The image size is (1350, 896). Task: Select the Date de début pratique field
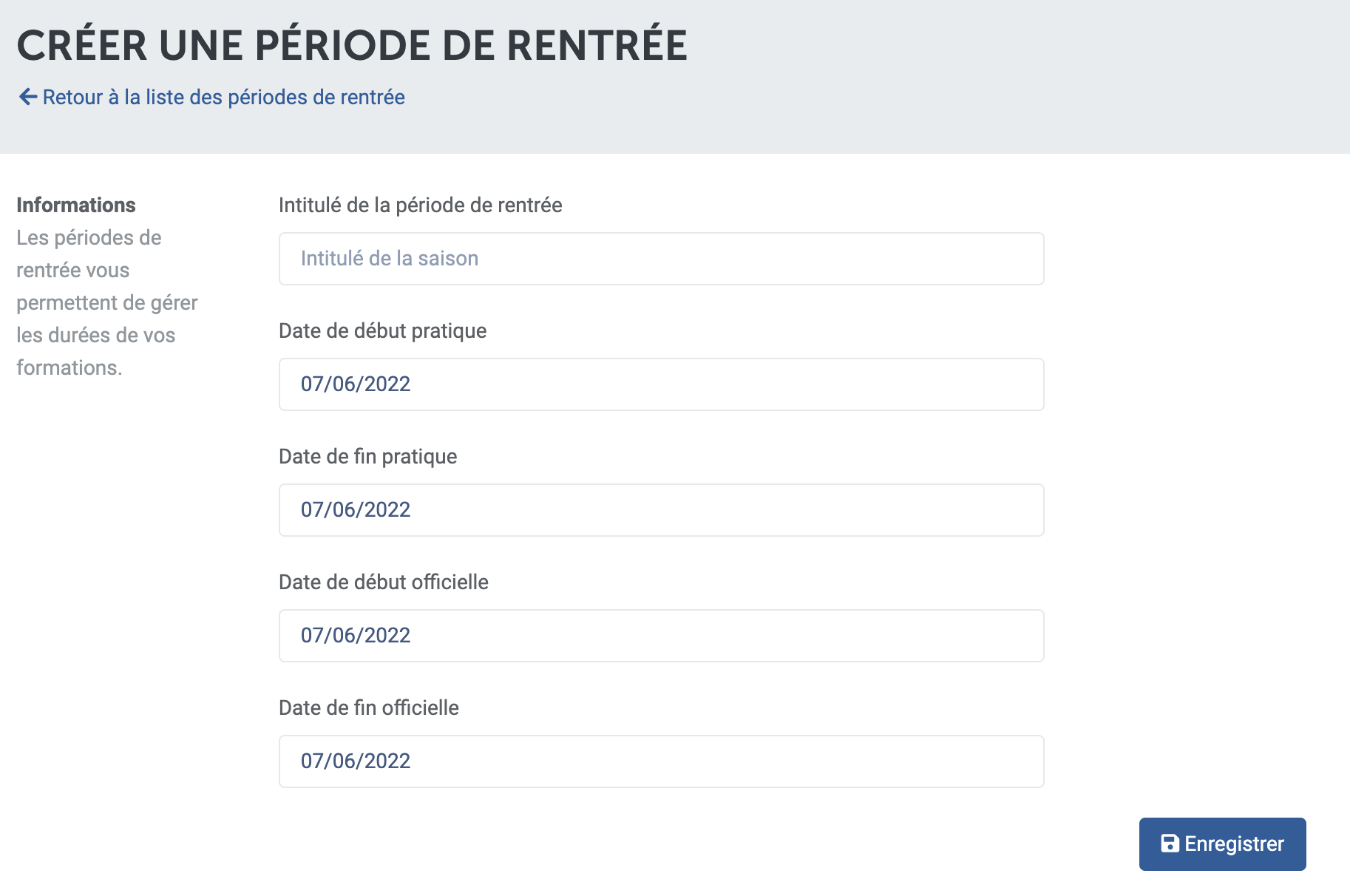click(661, 384)
